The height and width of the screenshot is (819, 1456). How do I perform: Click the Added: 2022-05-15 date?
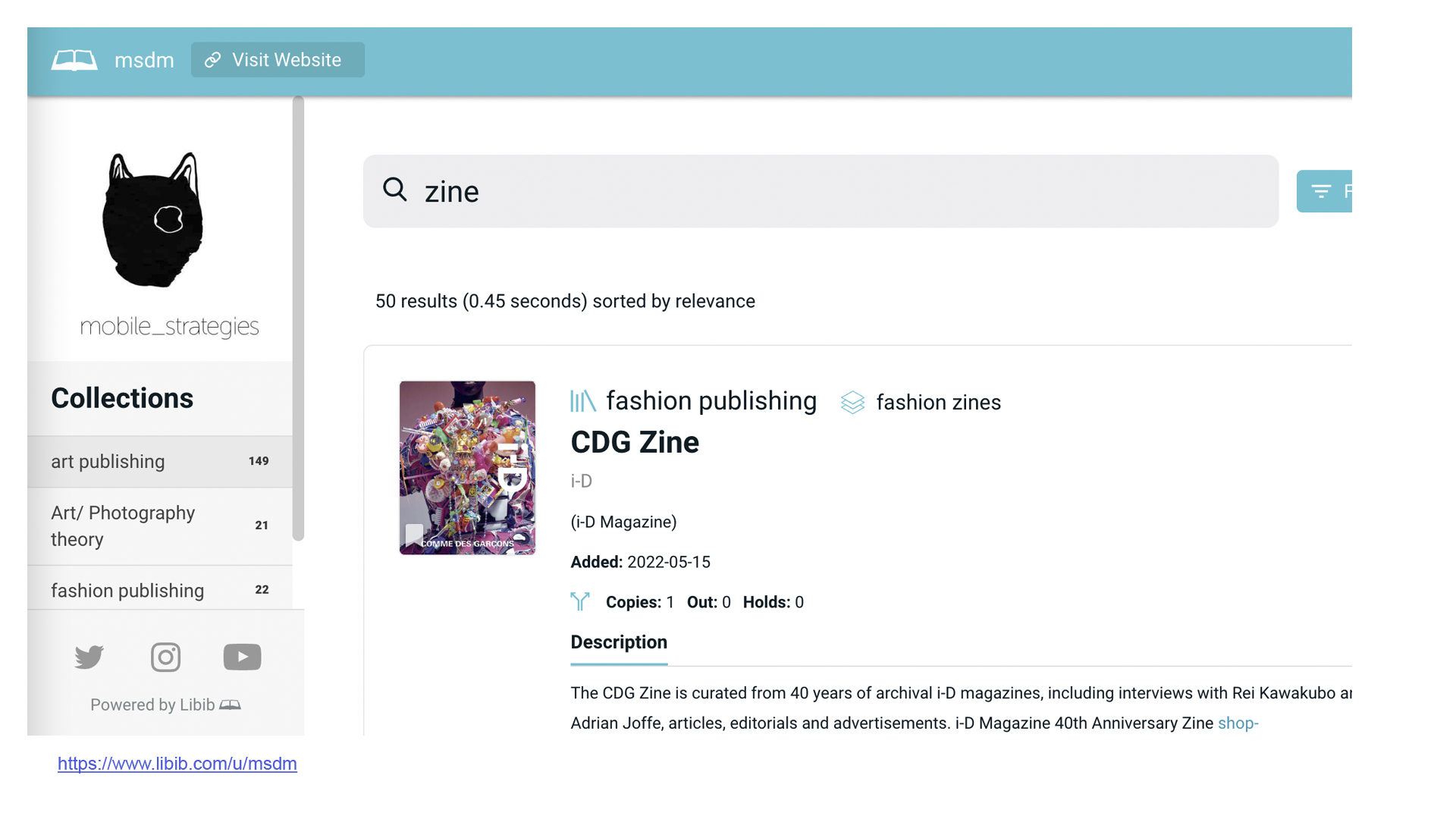click(640, 562)
